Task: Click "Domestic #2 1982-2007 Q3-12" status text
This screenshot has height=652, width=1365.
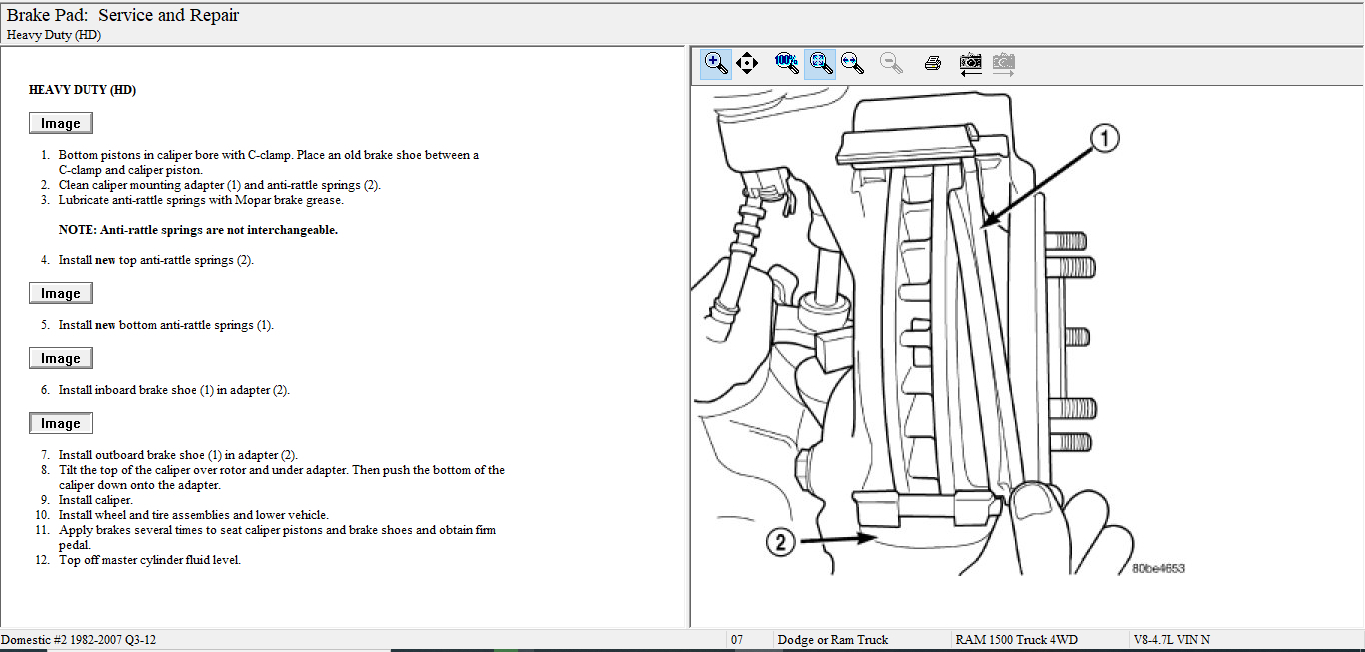Action: click(x=79, y=640)
